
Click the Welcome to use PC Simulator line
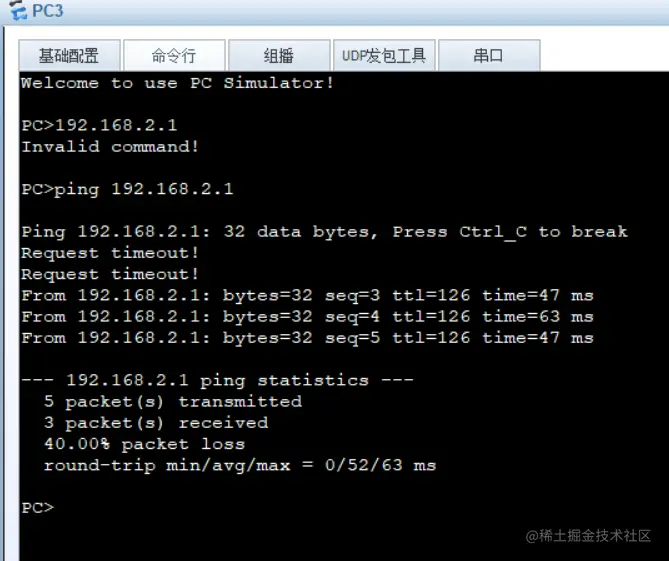pos(177,83)
